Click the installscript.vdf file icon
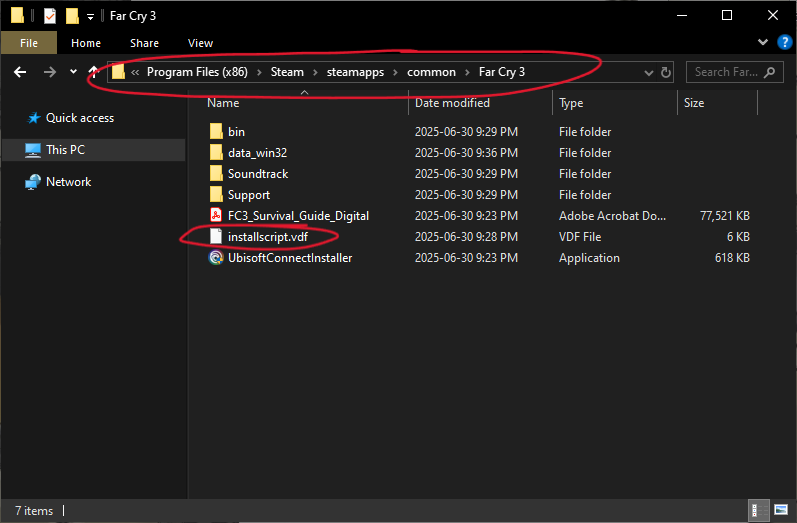Screen dimensions: 797x523 [x=216, y=236]
